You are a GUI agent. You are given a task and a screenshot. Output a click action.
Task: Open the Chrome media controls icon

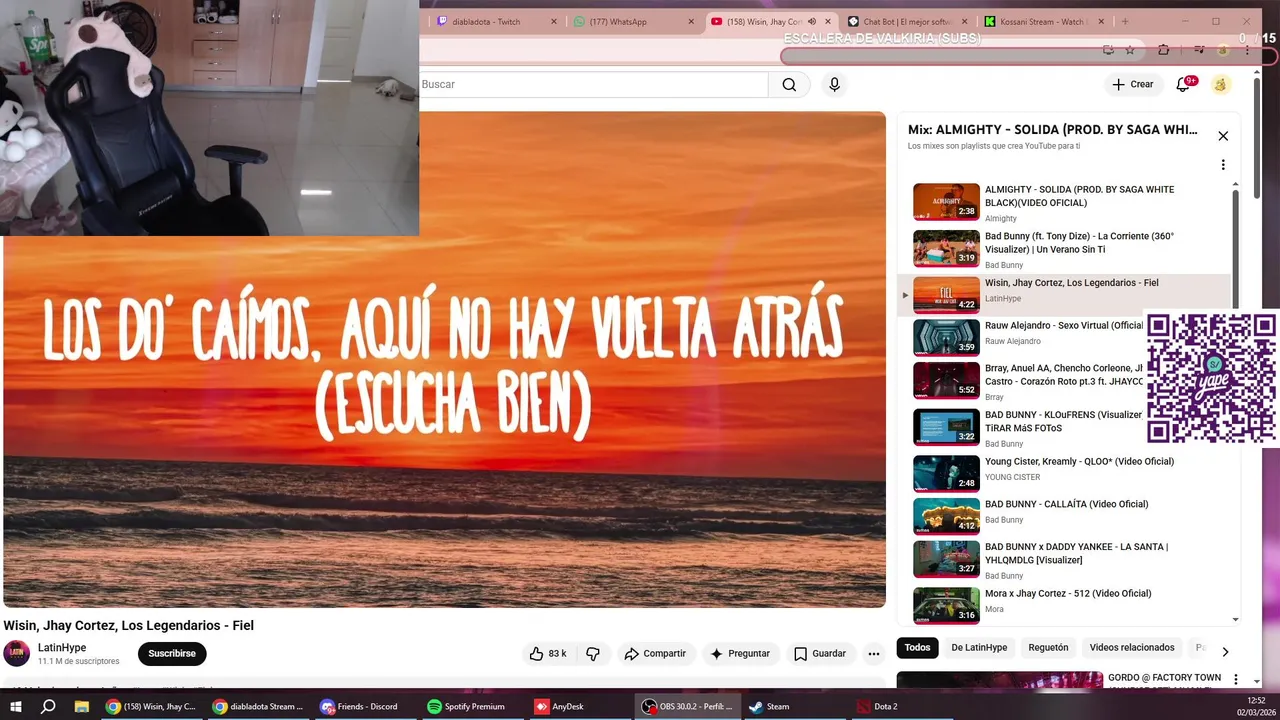[x=1198, y=50]
